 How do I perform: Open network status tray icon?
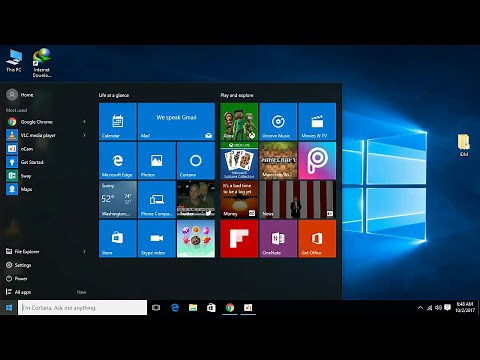(430, 307)
